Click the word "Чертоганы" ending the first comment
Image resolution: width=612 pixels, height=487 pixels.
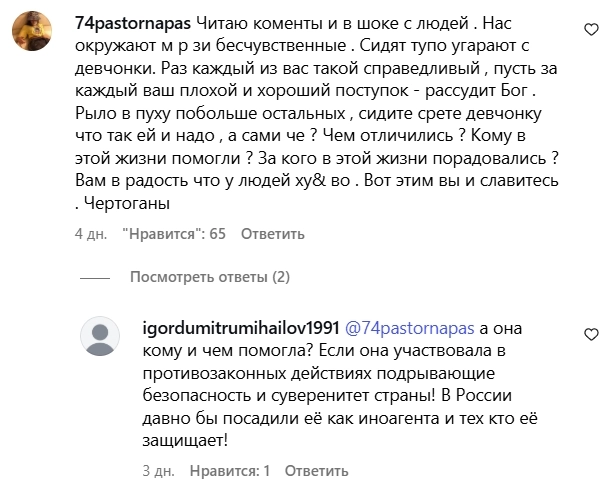tap(126, 203)
